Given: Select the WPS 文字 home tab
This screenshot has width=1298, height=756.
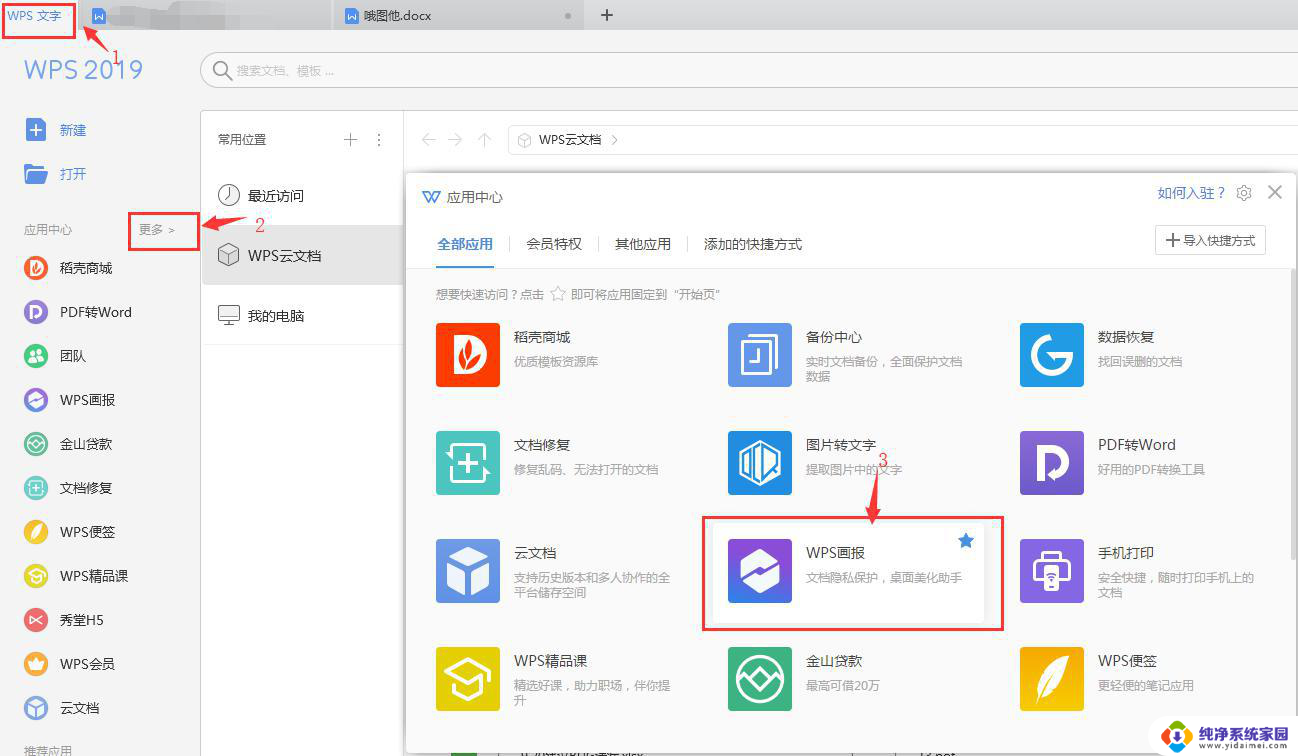Looking at the screenshot, I should coord(35,16).
